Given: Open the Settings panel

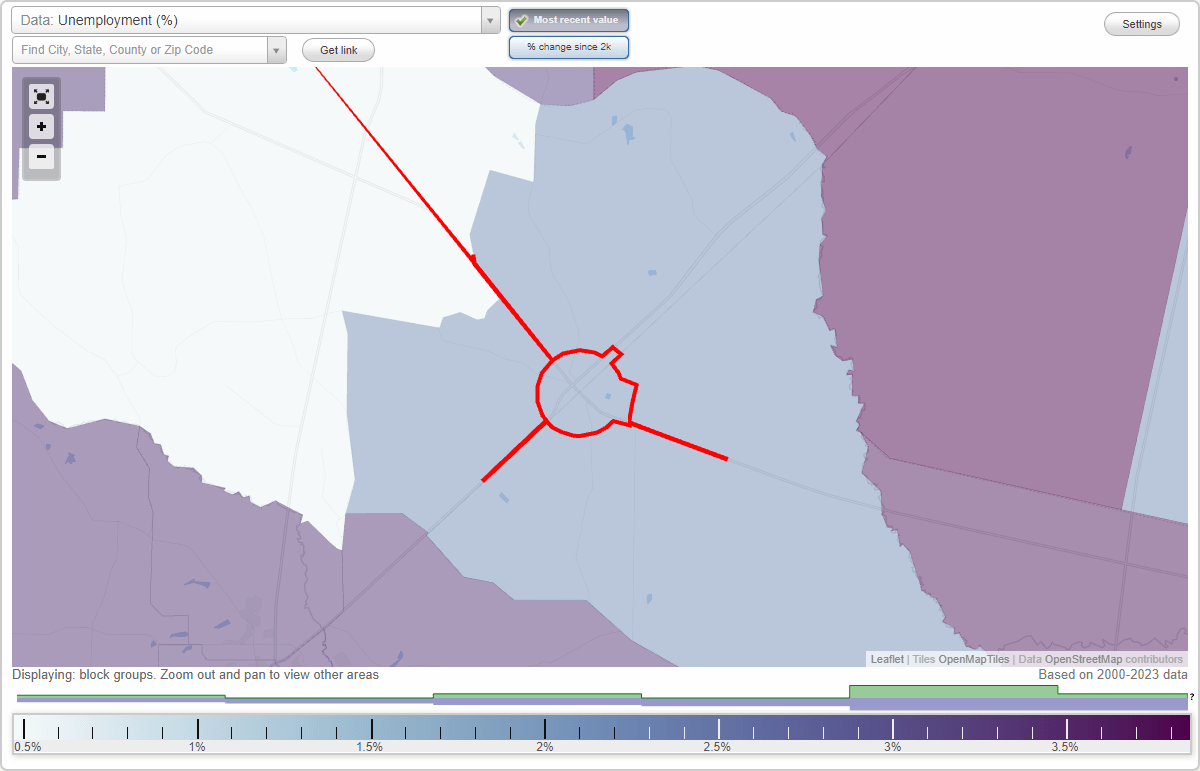Looking at the screenshot, I should (x=1141, y=23).
